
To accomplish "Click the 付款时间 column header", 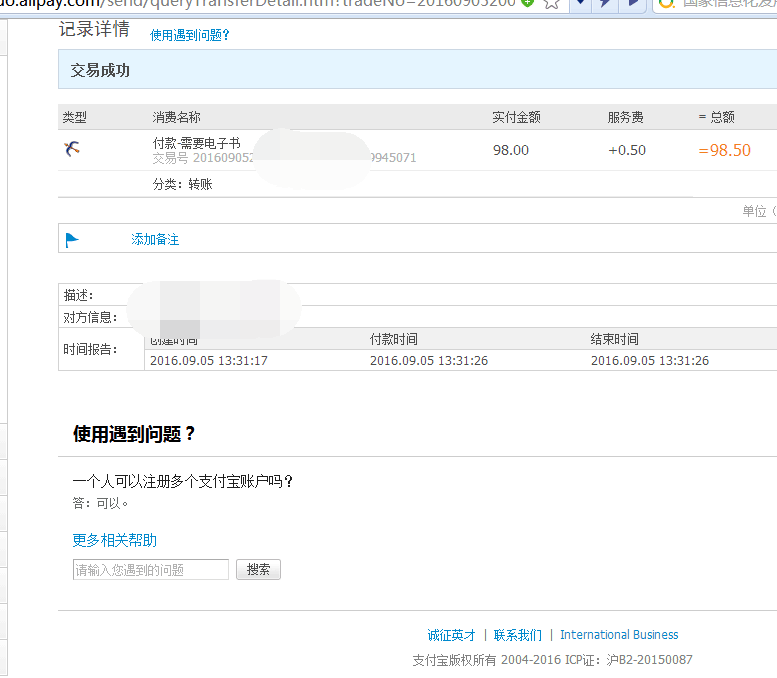I will pos(394,339).
